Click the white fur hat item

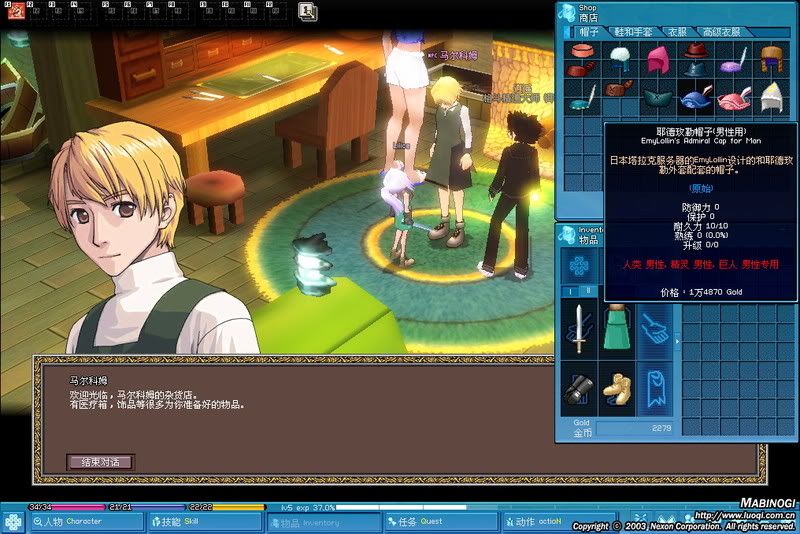point(619,53)
